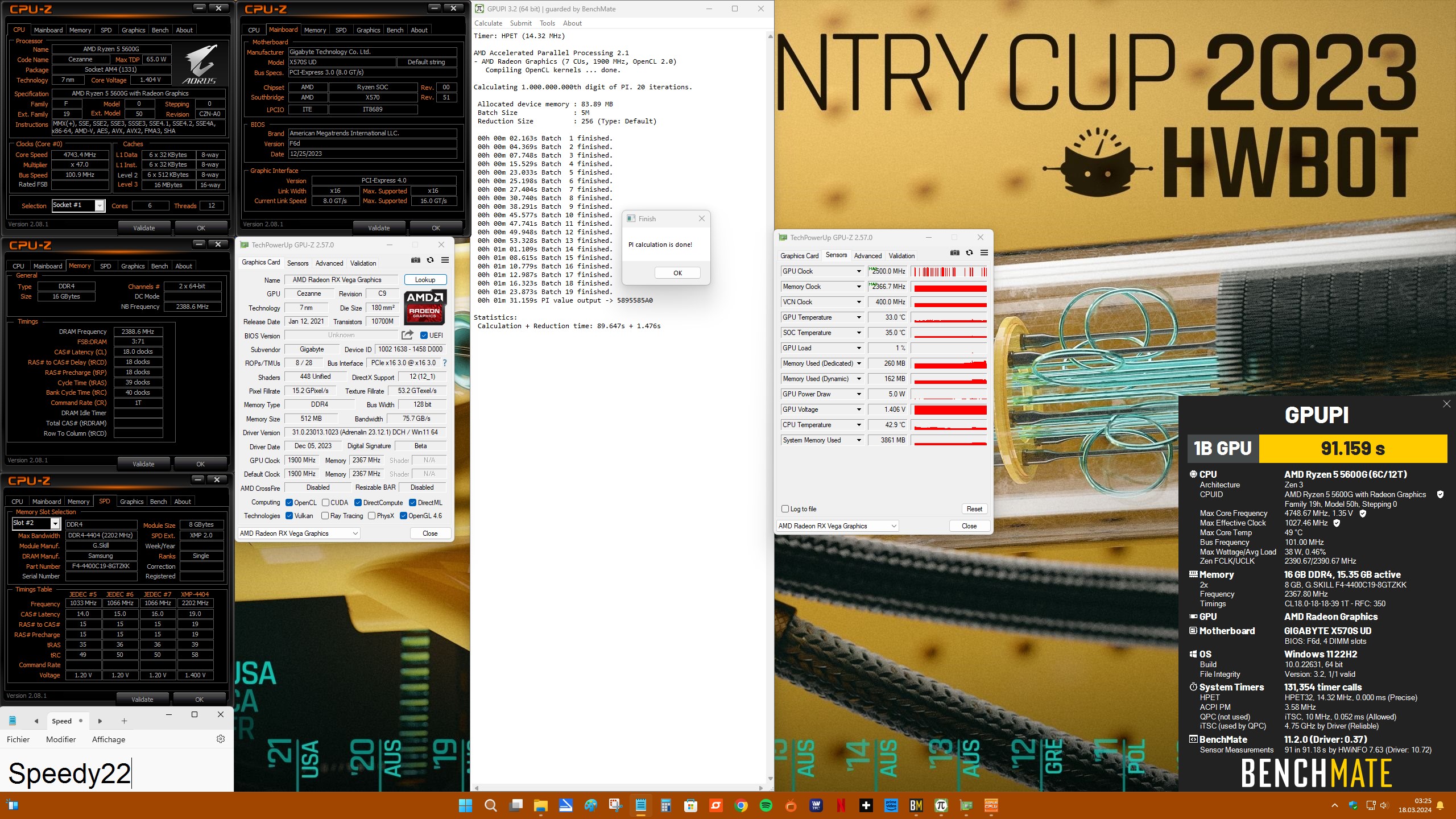Image resolution: width=1456 pixels, height=819 pixels.
Task: Click Close button in GPU-Z Graphics Card window
Action: pos(430,533)
